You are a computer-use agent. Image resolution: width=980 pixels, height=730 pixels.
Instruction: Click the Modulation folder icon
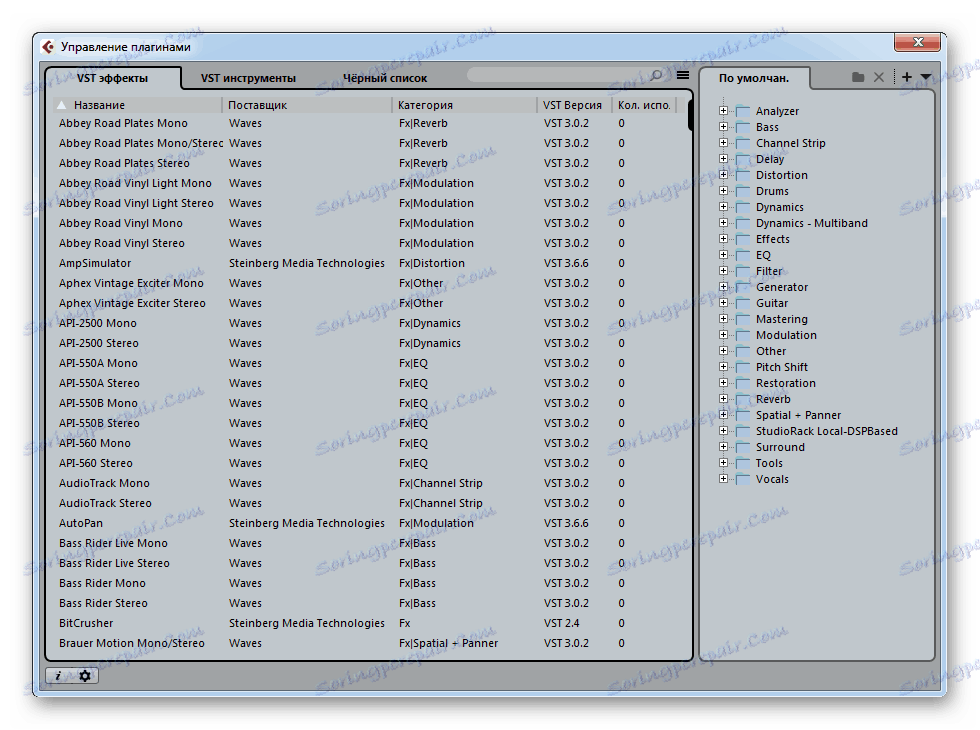(x=742, y=335)
